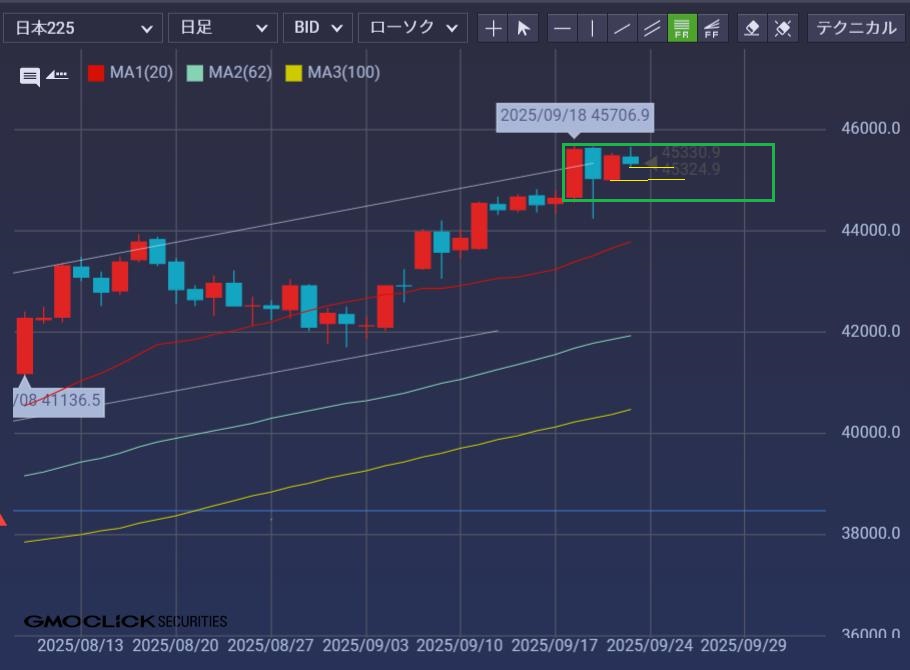The width and height of the screenshot is (910, 670).
Task: Click the red MA1(20) color swatch
Action: (x=96, y=73)
